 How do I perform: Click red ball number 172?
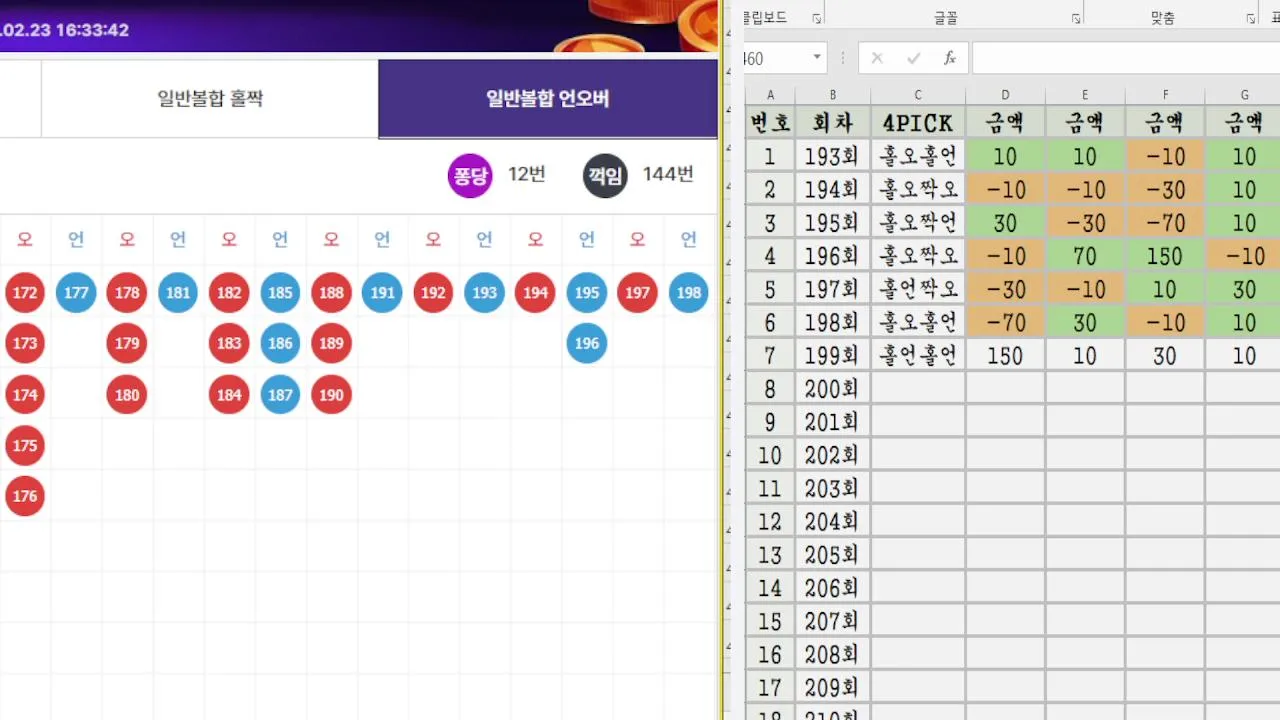coord(25,293)
